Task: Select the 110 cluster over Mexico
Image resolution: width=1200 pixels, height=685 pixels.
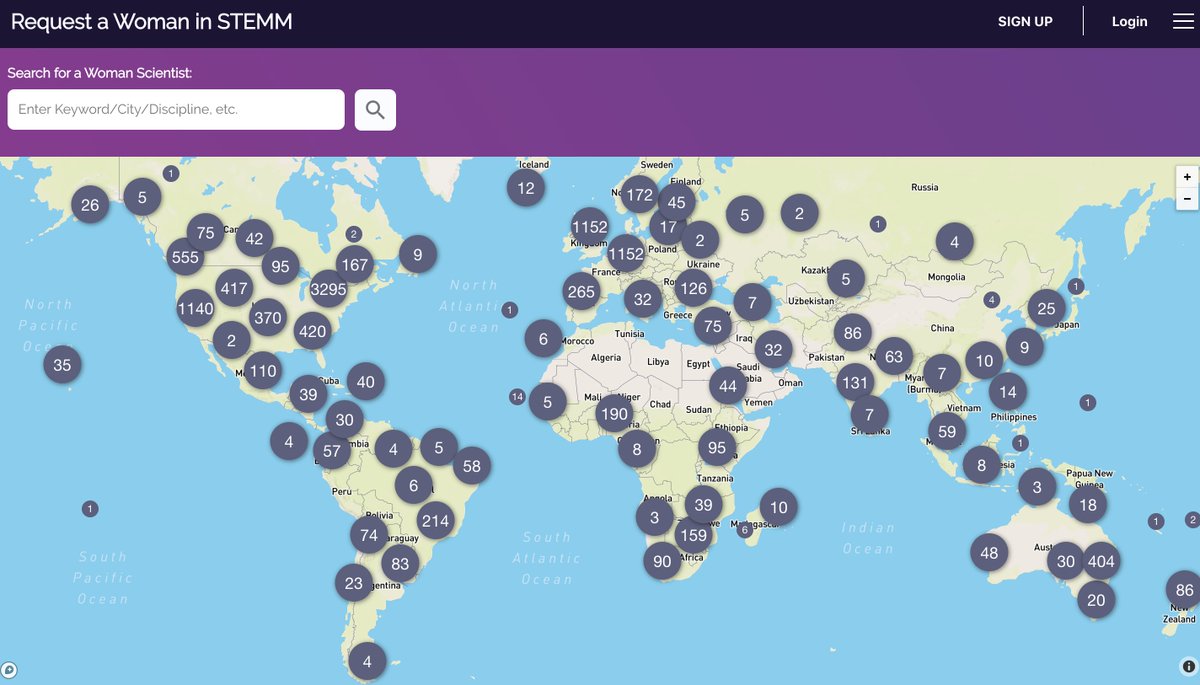Action: click(x=262, y=371)
